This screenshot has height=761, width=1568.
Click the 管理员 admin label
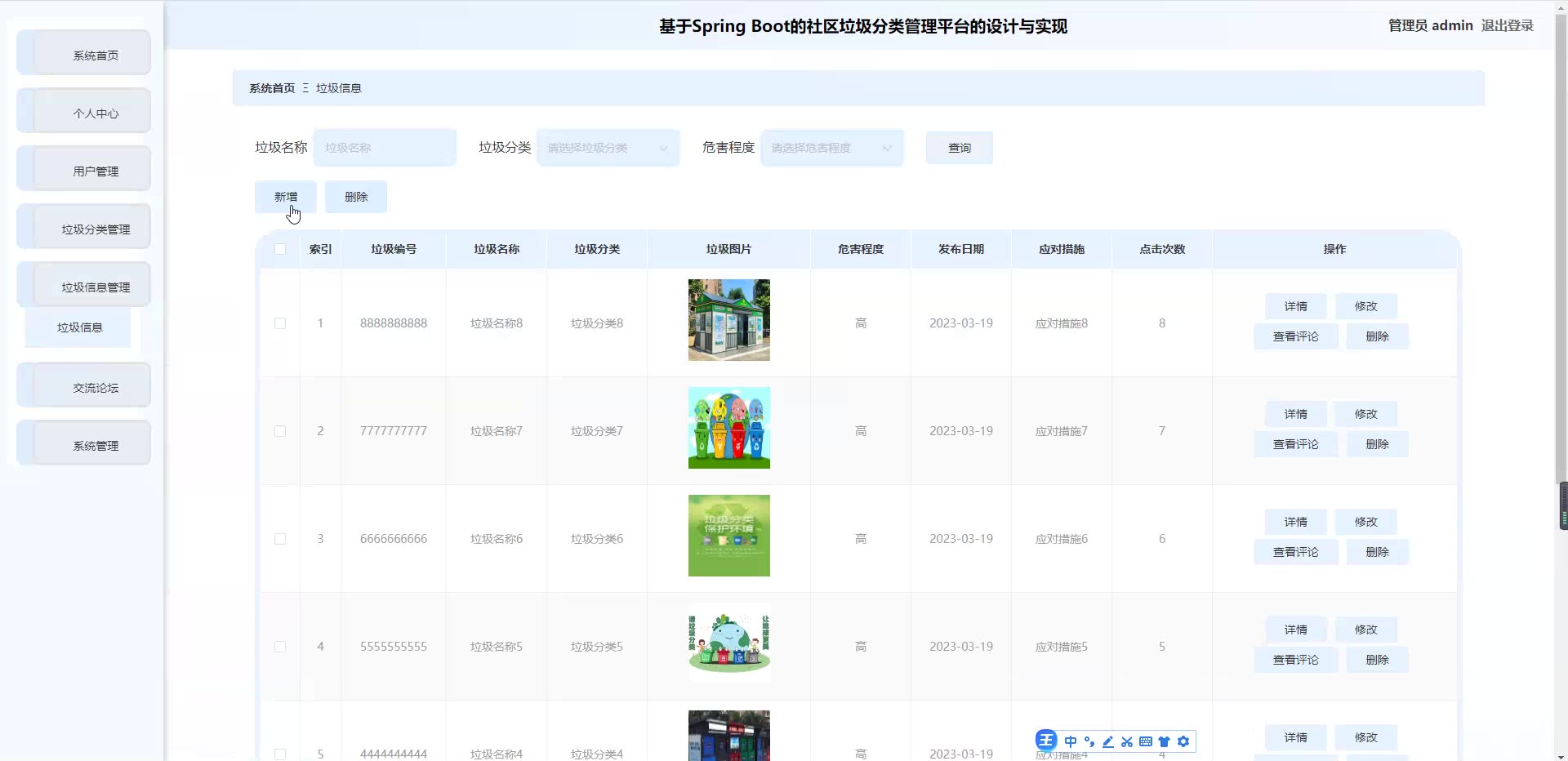[x=1431, y=25]
